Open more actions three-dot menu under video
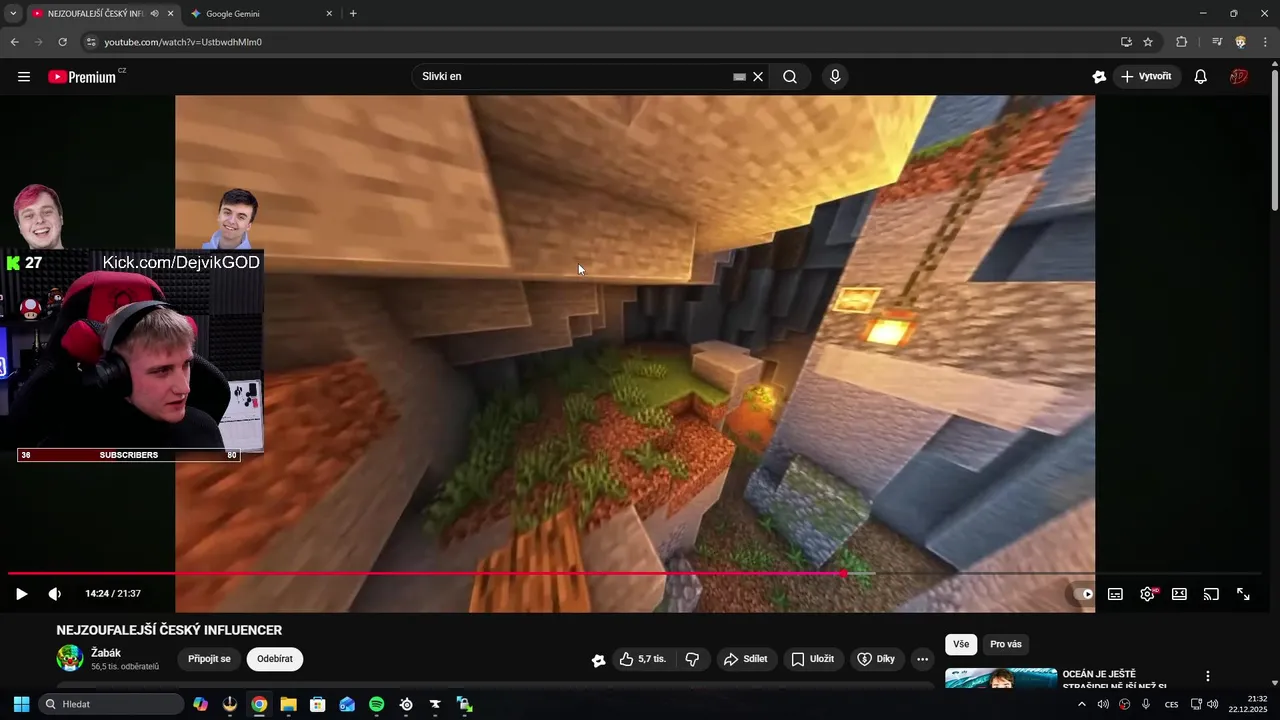The width and height of the screenshot is (1280, 720). (x=923, y=659)
